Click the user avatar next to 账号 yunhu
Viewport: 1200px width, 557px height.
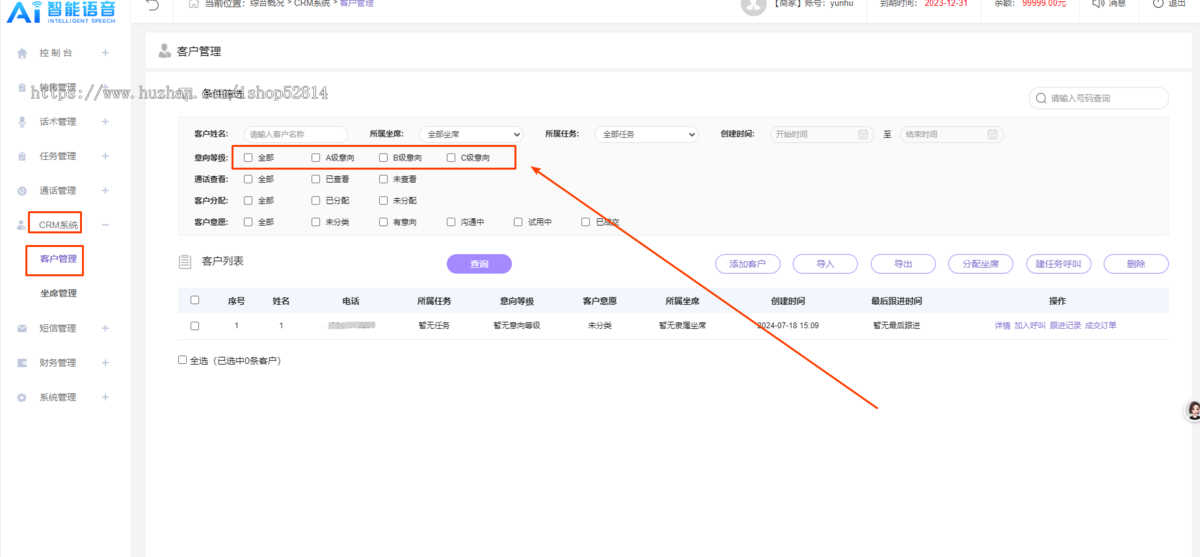tap(753, 5)
